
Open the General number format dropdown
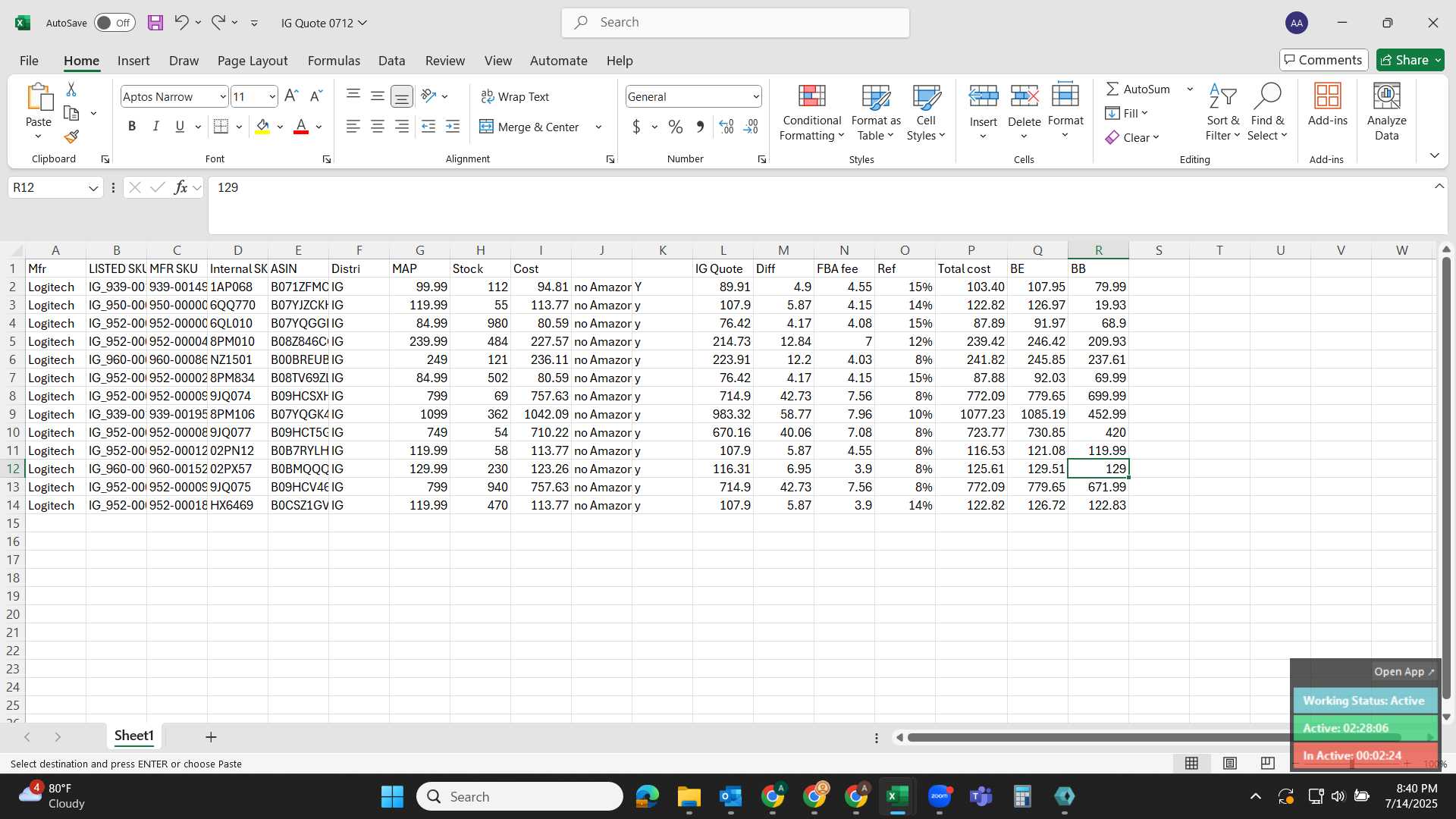756,96
